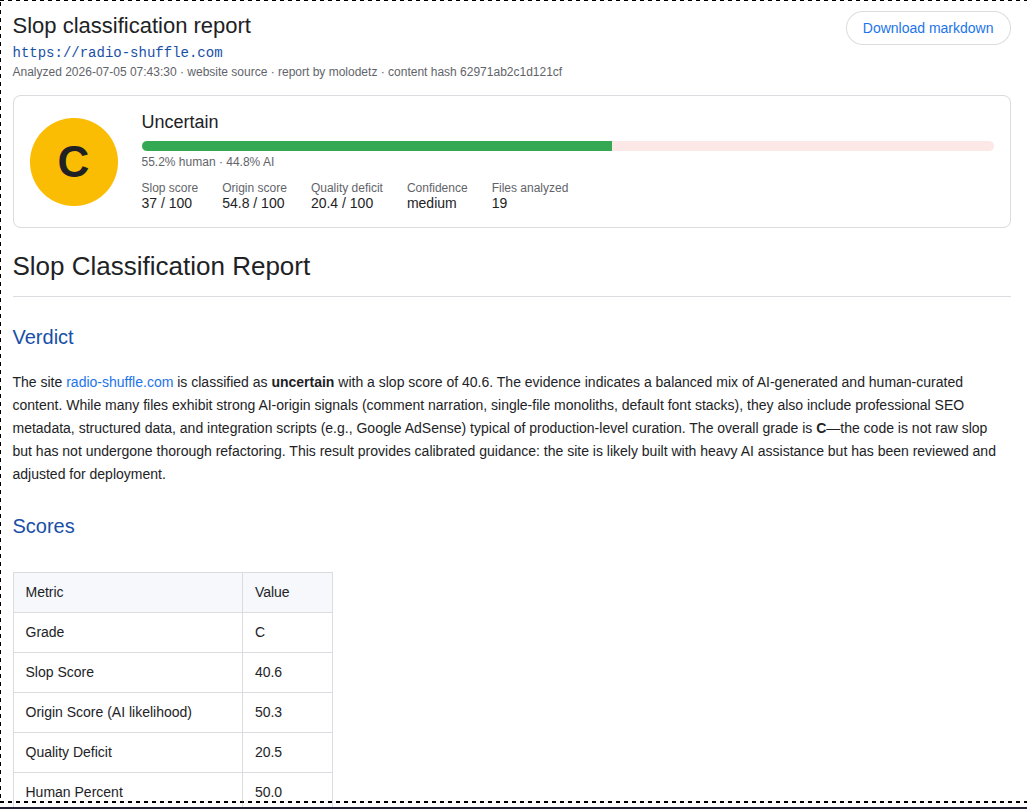This screenshot has height=809, width=1027.
Task: Click the bold word uncertain in verdict
Action: [x=303, y=382]
